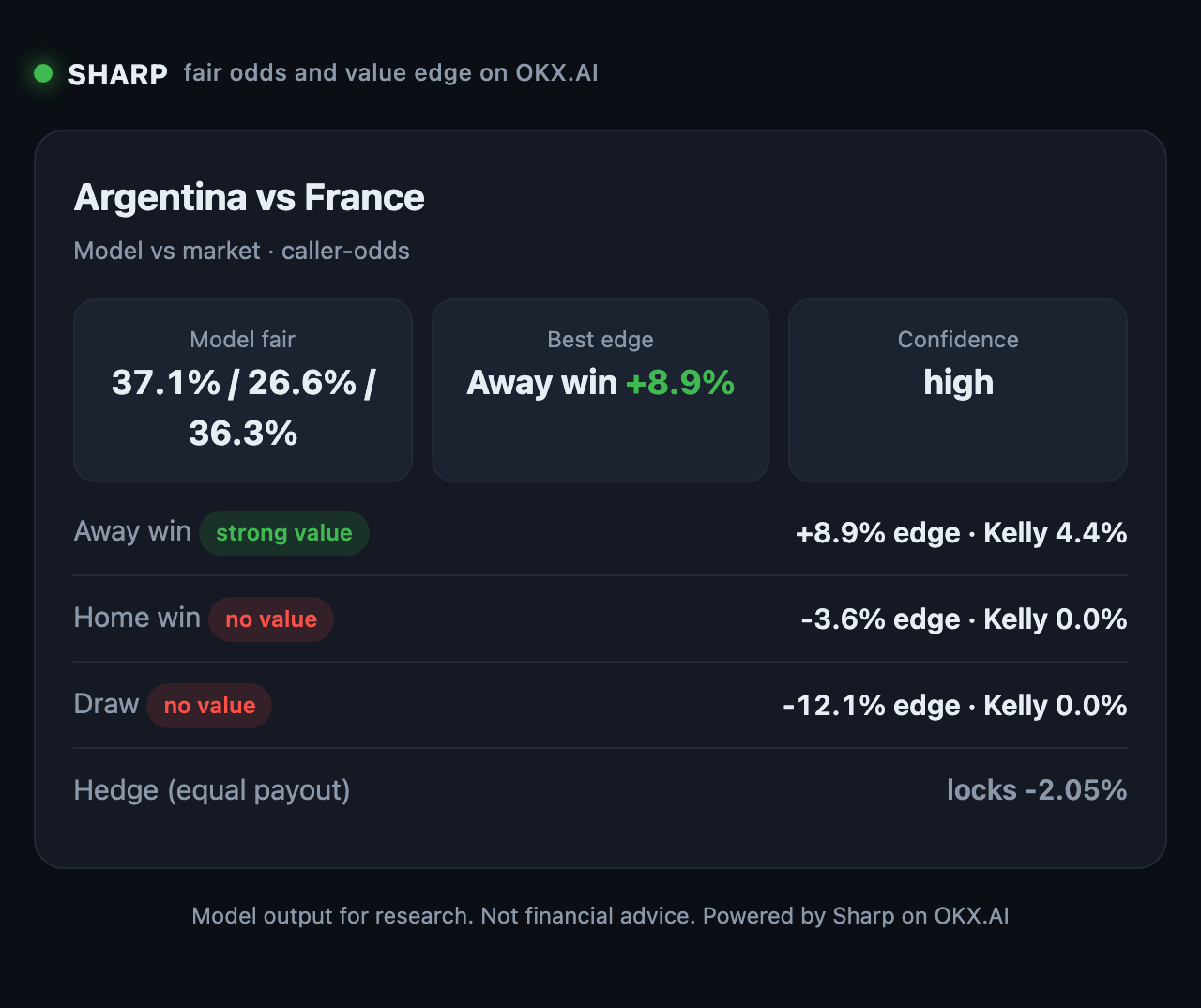The width and height of the screenshot is (1201, 1008).
Task: Select the Hedge (equal payout) row
Action: 600,790
